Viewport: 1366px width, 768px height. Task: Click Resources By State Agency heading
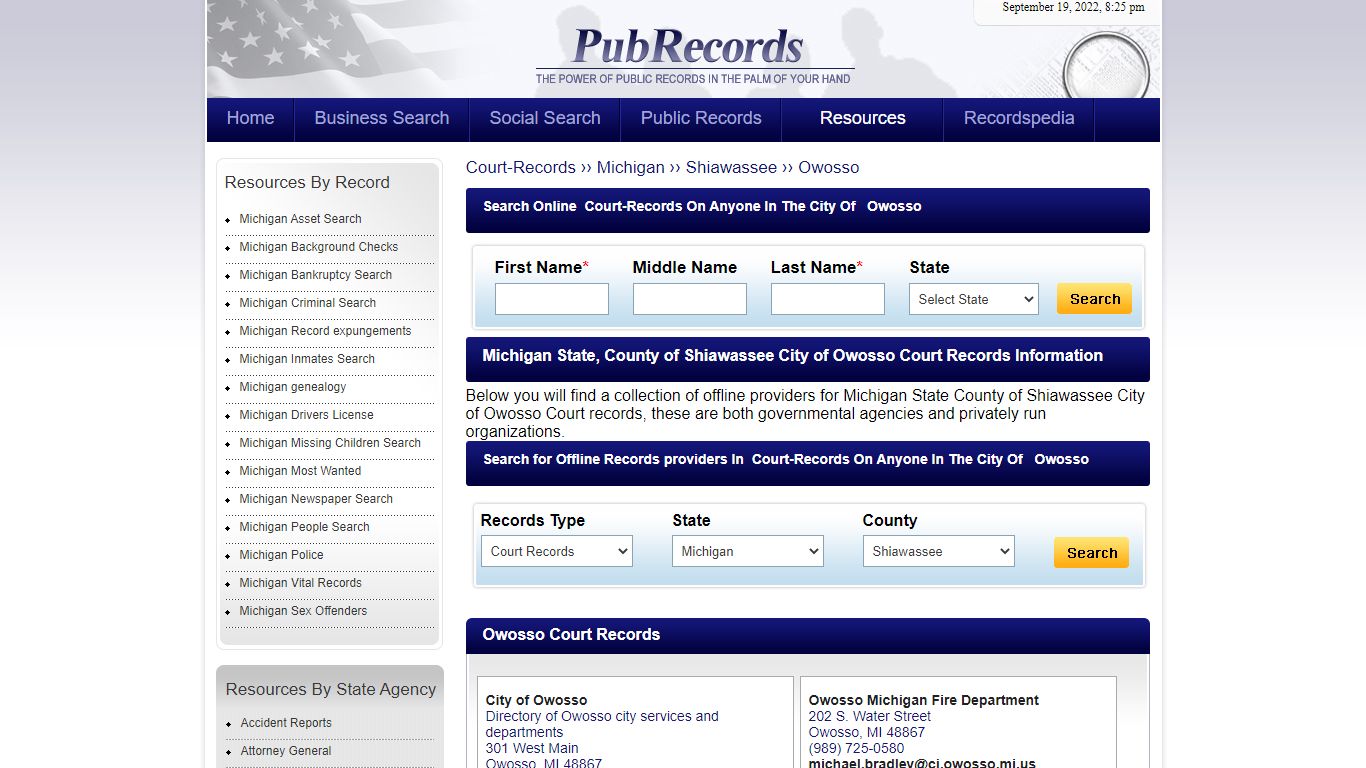pos(331,689)
